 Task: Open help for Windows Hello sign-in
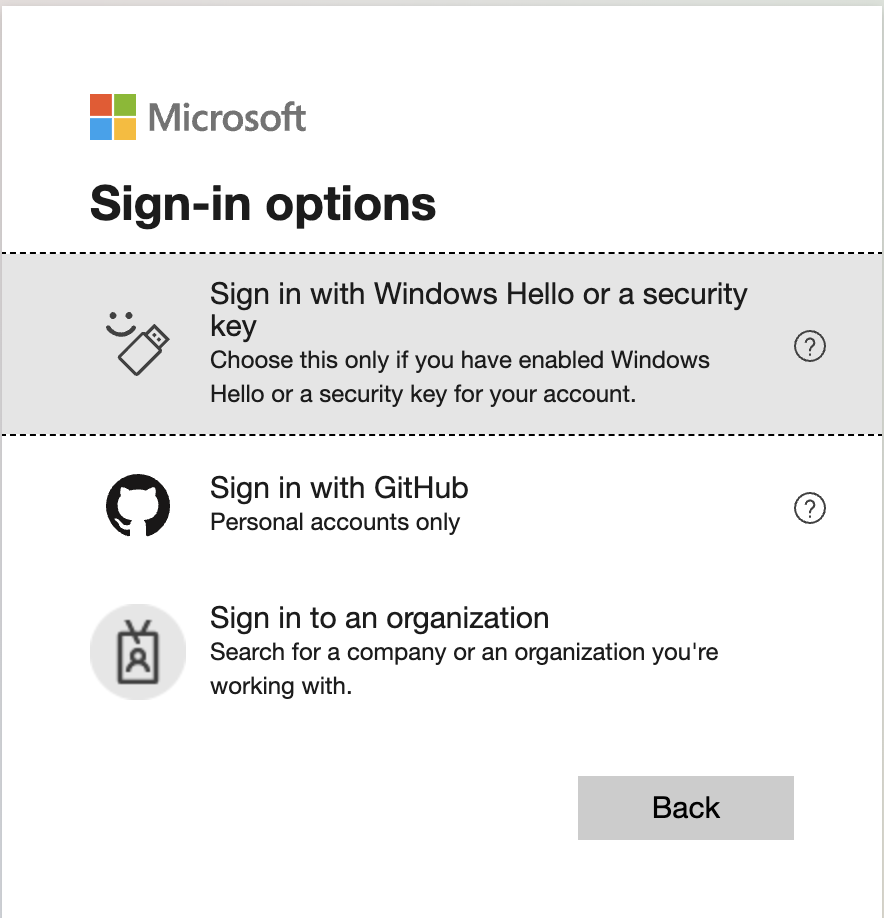pyautogui.click(x=809, y=346)
